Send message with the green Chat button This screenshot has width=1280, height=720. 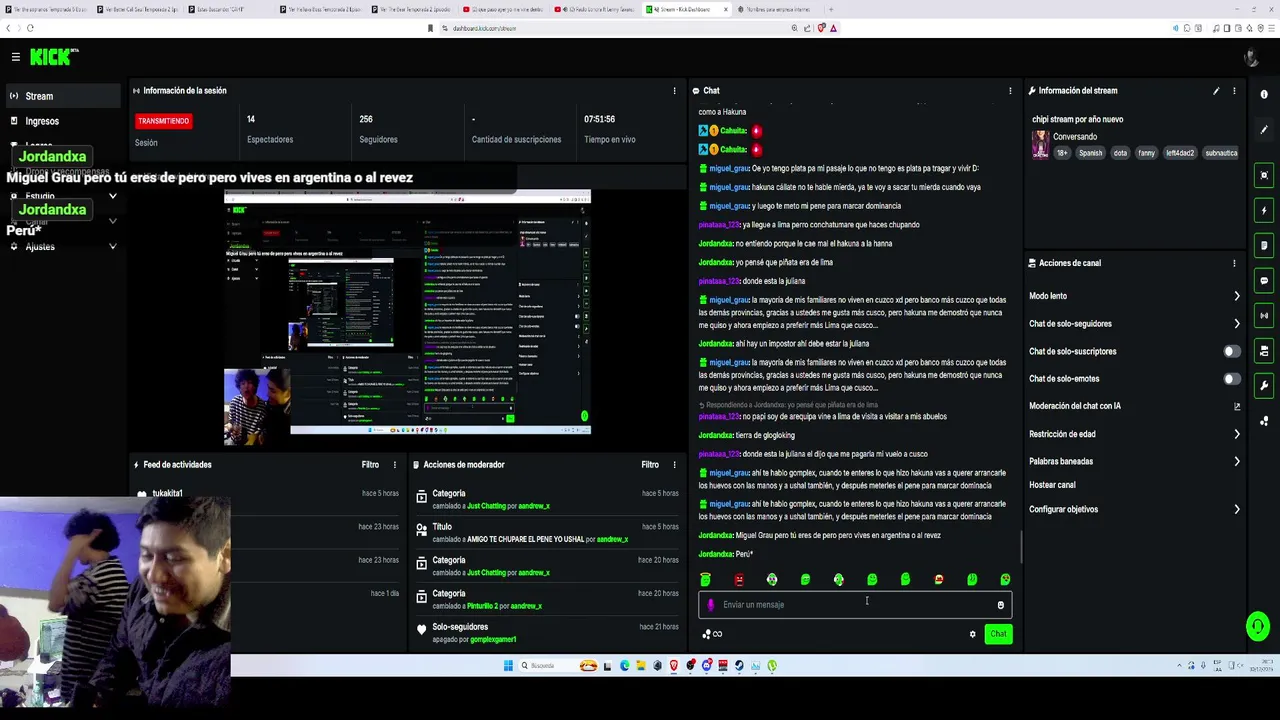click(998, 634)
